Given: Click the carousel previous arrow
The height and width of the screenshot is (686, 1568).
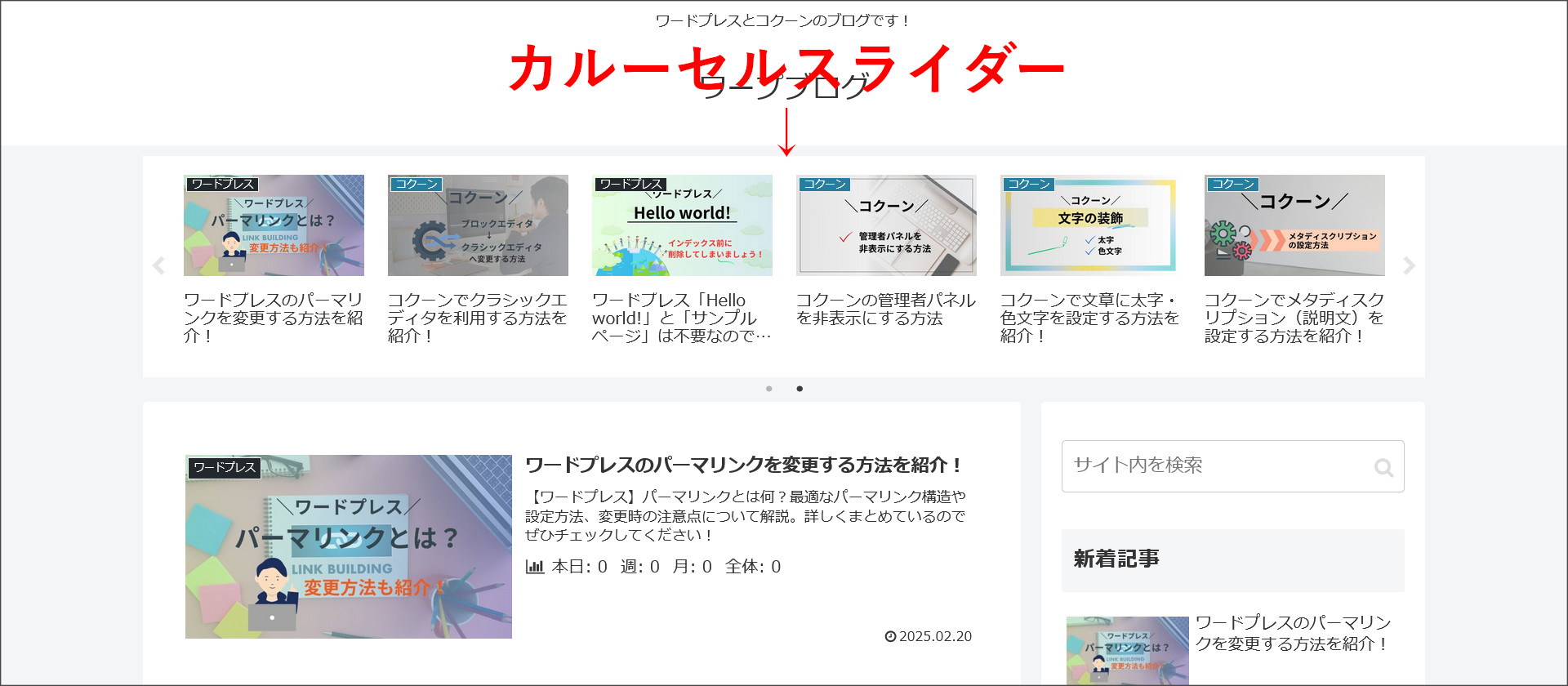Looking at the screenshot, I should click(159, 265).
